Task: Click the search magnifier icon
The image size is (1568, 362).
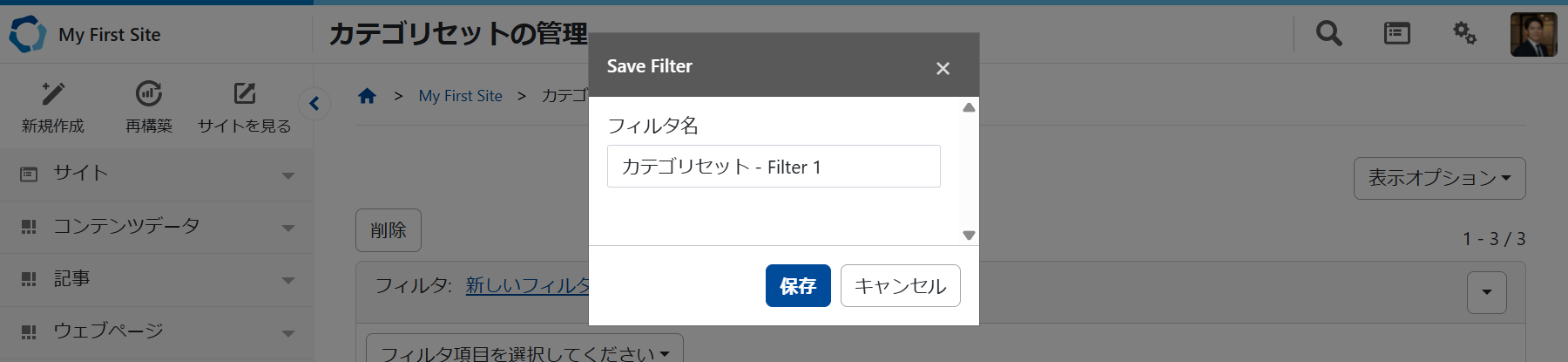Action: pos(1328,34)
